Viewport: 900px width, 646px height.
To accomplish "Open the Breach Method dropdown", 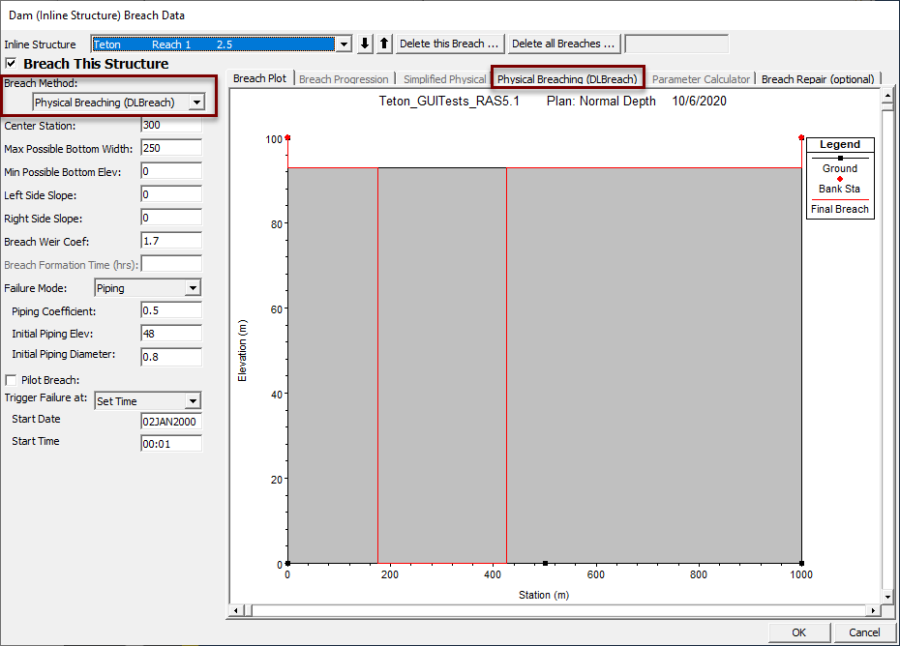I will (x=197, y=102).
